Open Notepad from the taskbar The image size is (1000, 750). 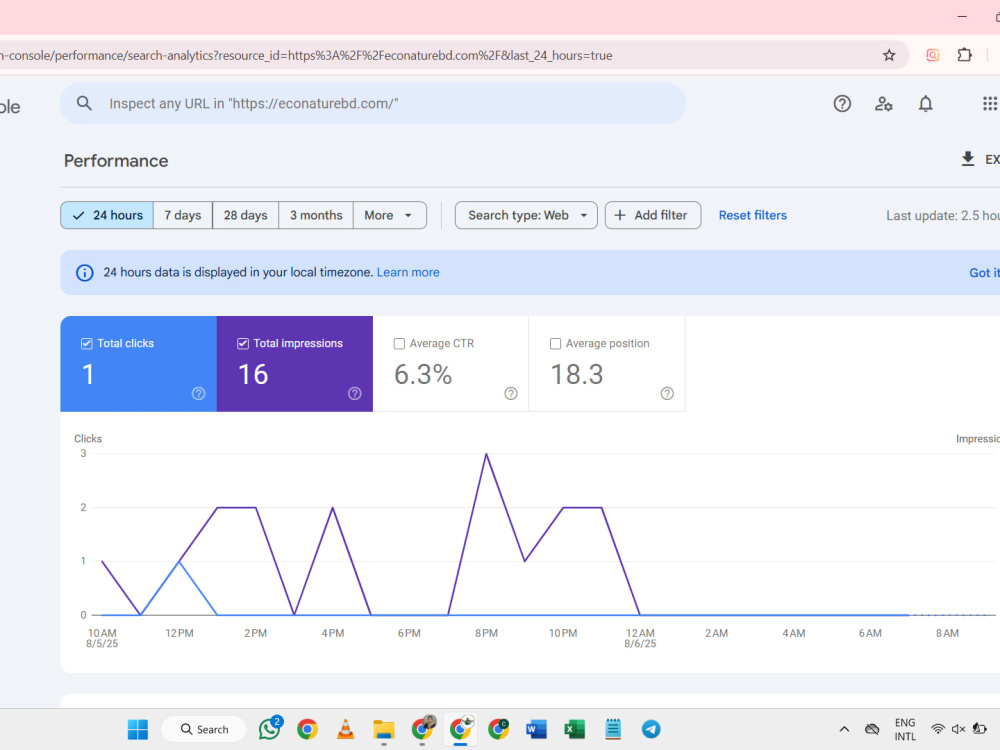[x=613, y=729]
